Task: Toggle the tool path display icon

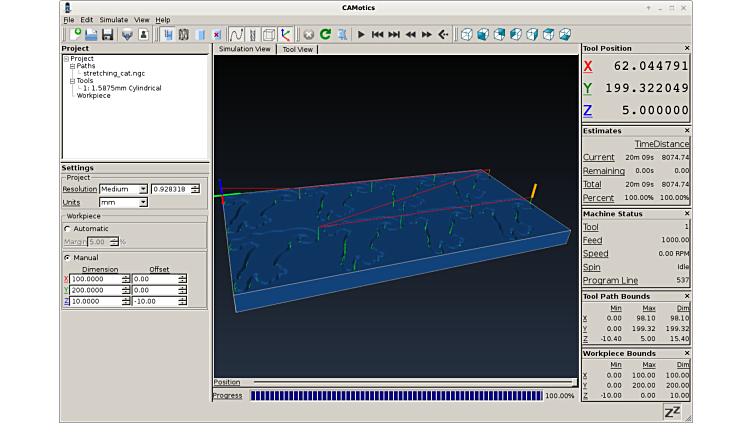Action: (x=237, y=34)
